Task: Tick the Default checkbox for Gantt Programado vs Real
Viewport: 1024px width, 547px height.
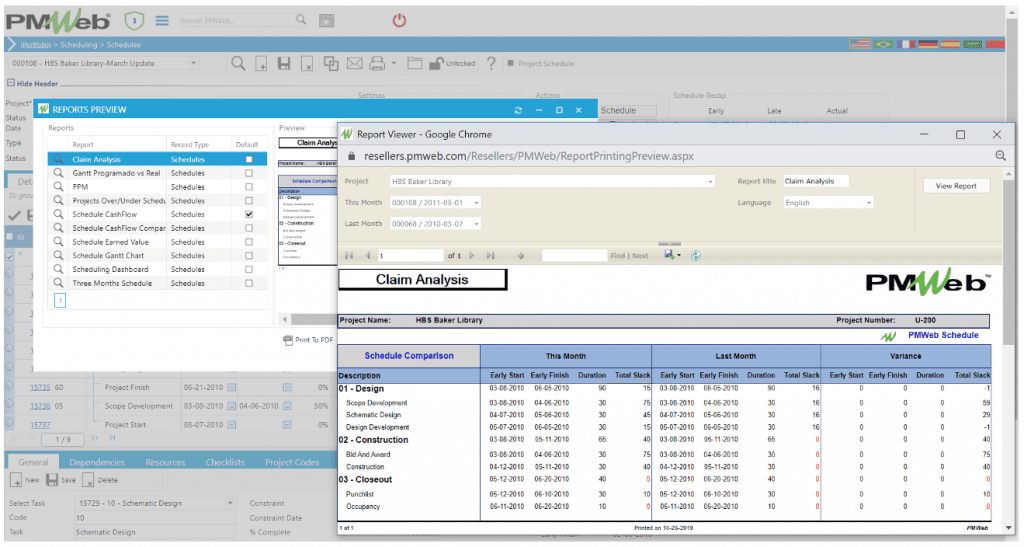Action: 249,173
